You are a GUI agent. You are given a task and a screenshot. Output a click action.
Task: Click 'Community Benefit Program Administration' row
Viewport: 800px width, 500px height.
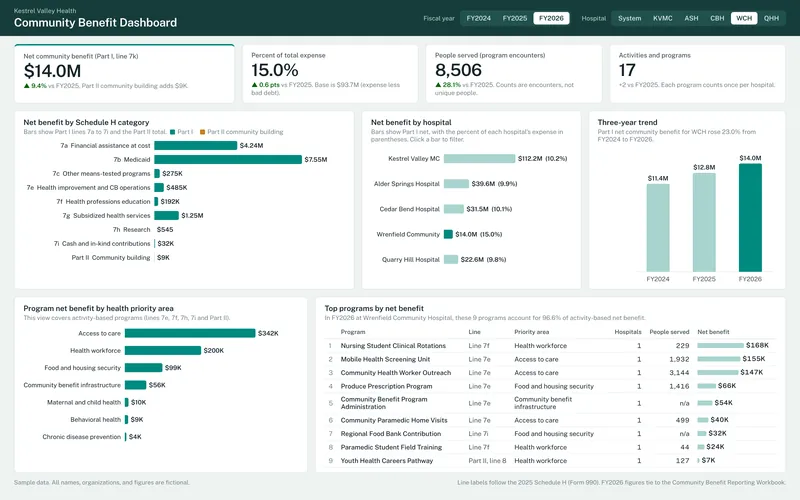pyautogui.click(x=550, y=403)
